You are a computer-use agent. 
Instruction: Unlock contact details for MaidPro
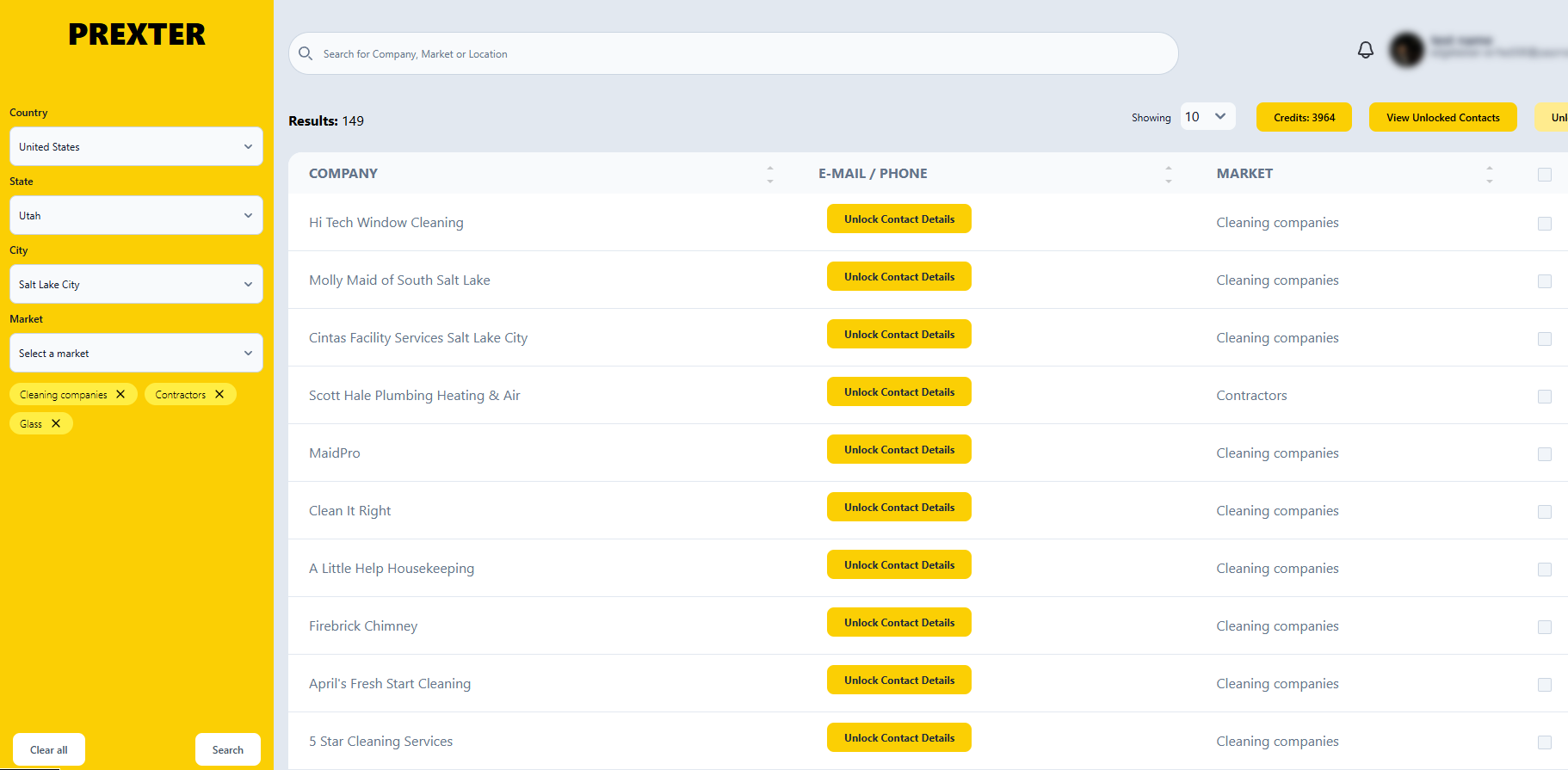(x=899, y=449)
